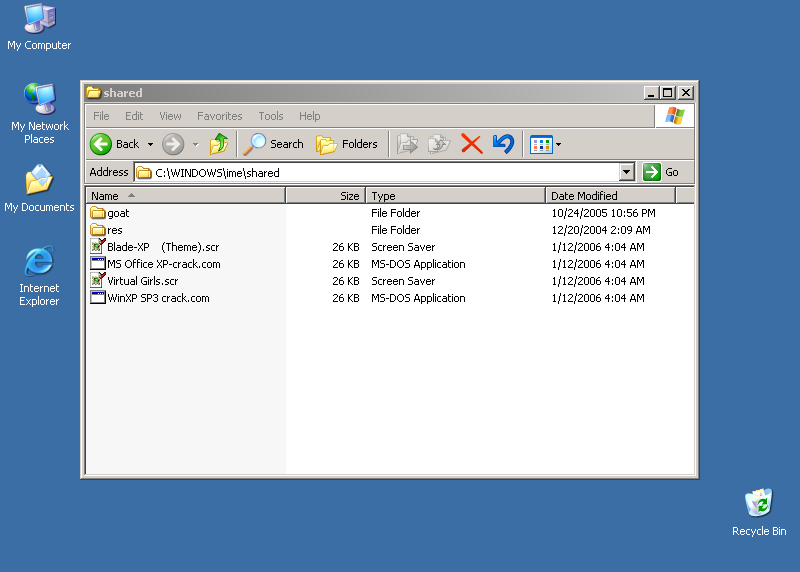Screen dimensions: 800x572
Task: Click the 'res' folder name
Action: [x=115, y=230]
